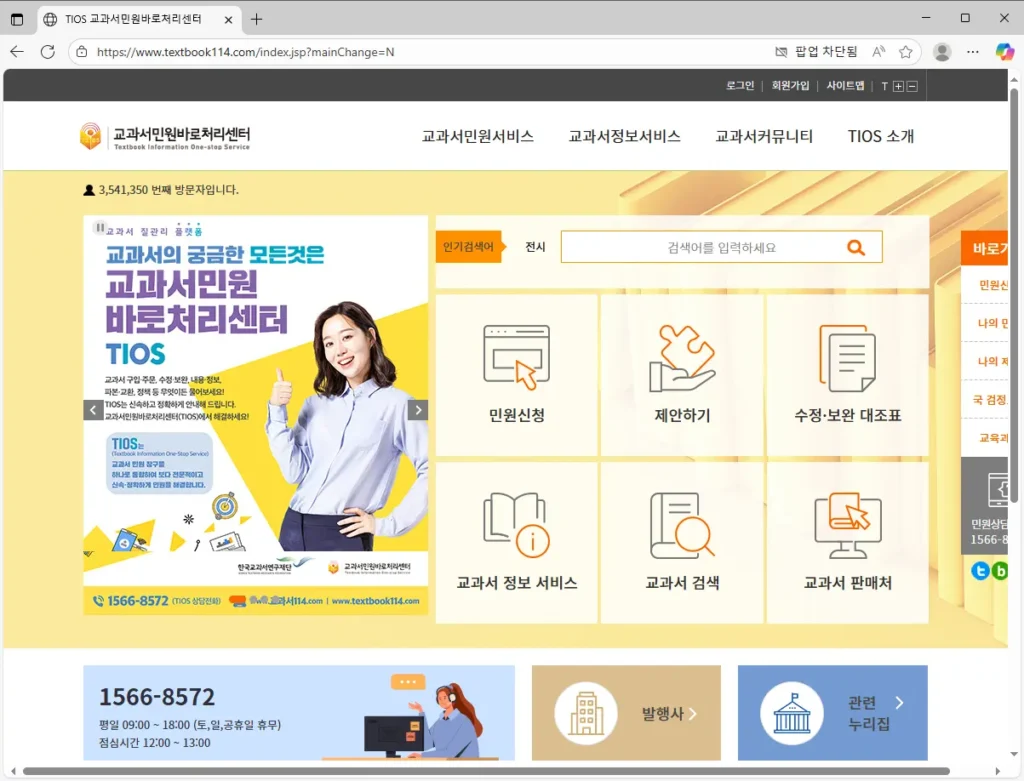This screenshot has height=781, width=1024.
Task: Increase font size with the + control
Action: 898,86
